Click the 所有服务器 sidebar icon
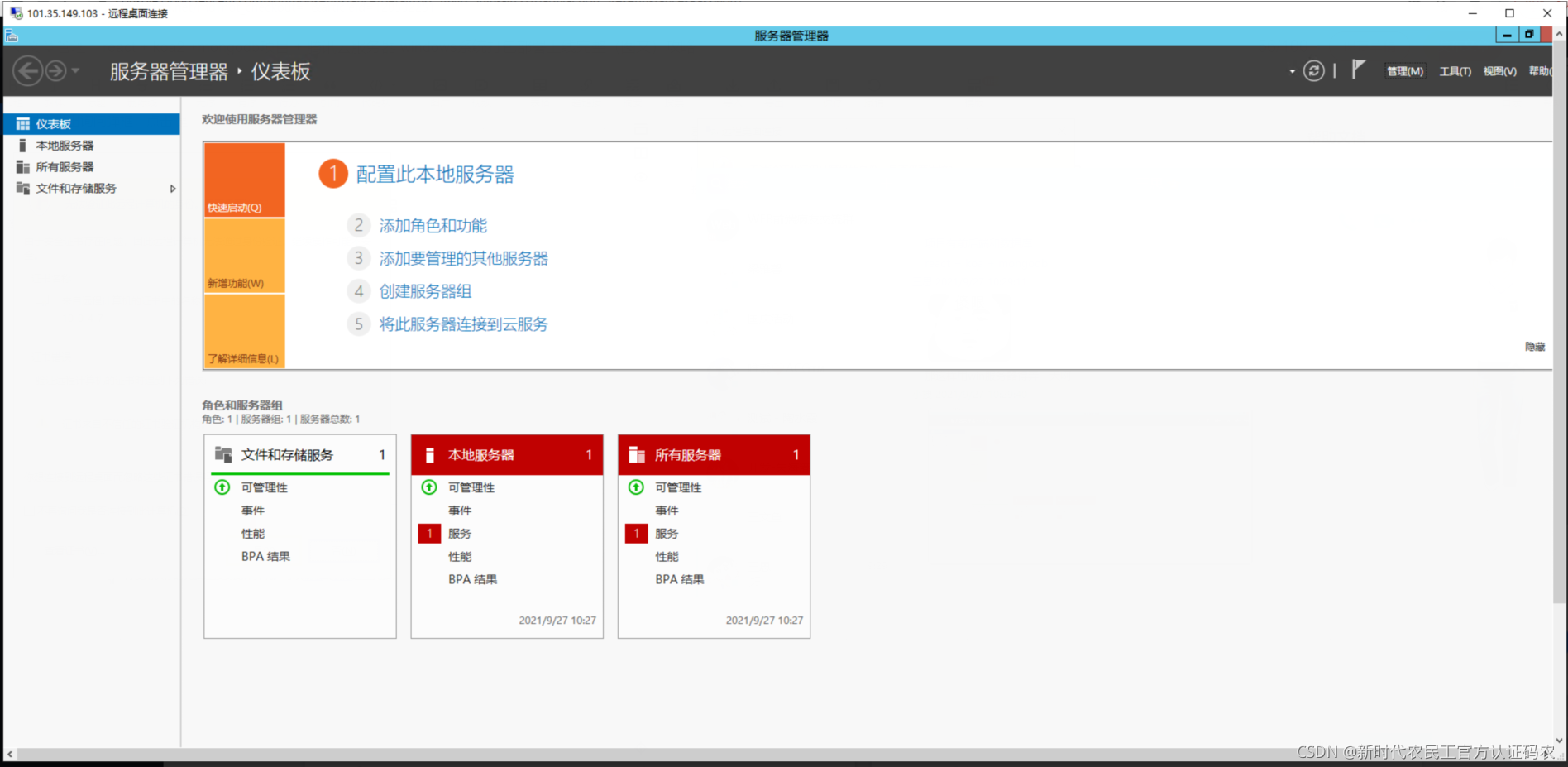Viewport: 1568px width, 767px height. pyautogui.click(x=22, y=167)
